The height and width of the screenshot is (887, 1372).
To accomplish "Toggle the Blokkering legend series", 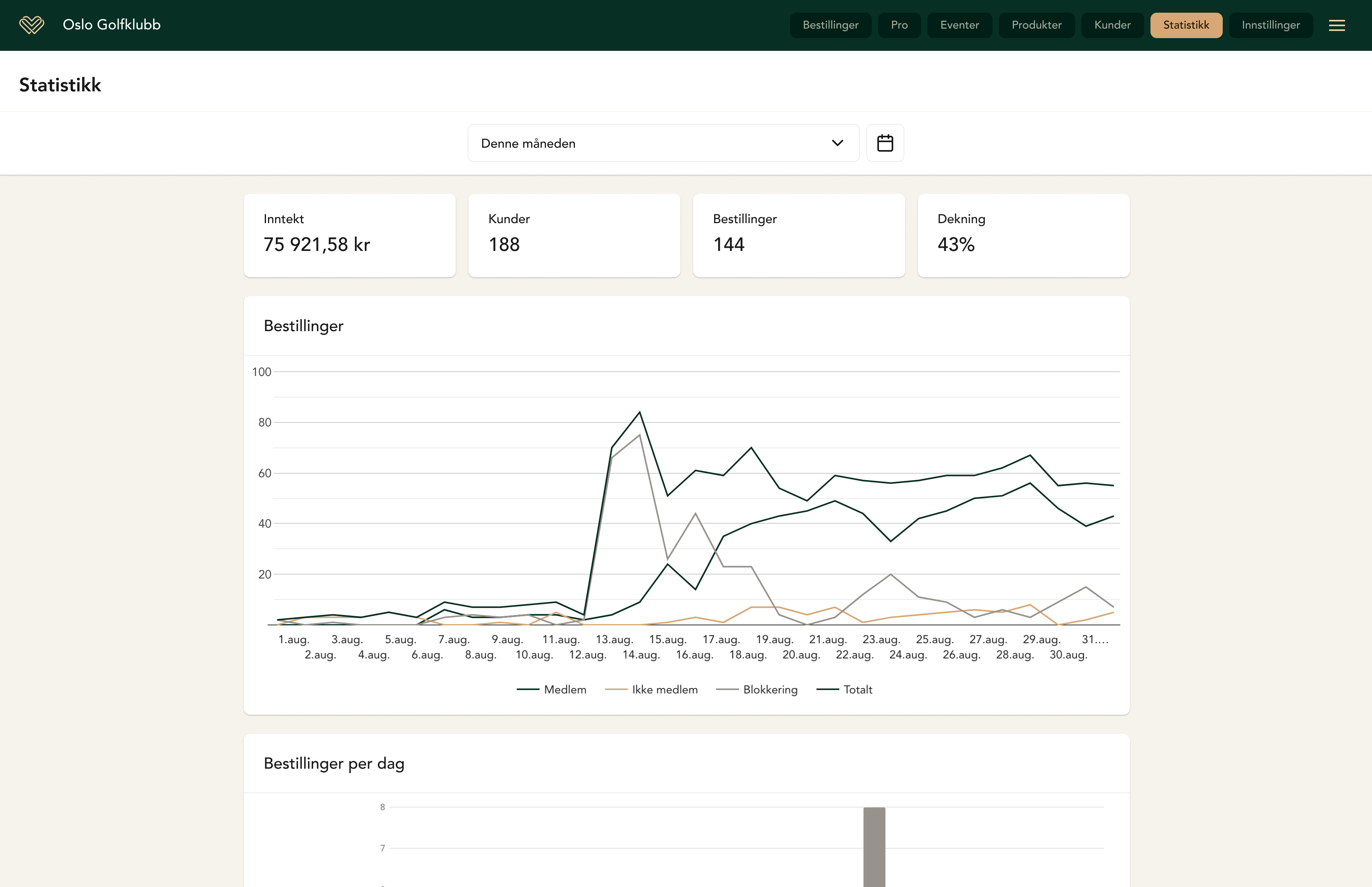I will (757, 689).
